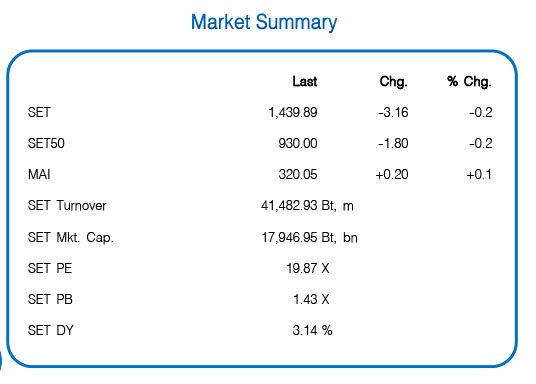536x384 pixels.
Task: Click the SET50 index row label
Action: pos(46,143)
